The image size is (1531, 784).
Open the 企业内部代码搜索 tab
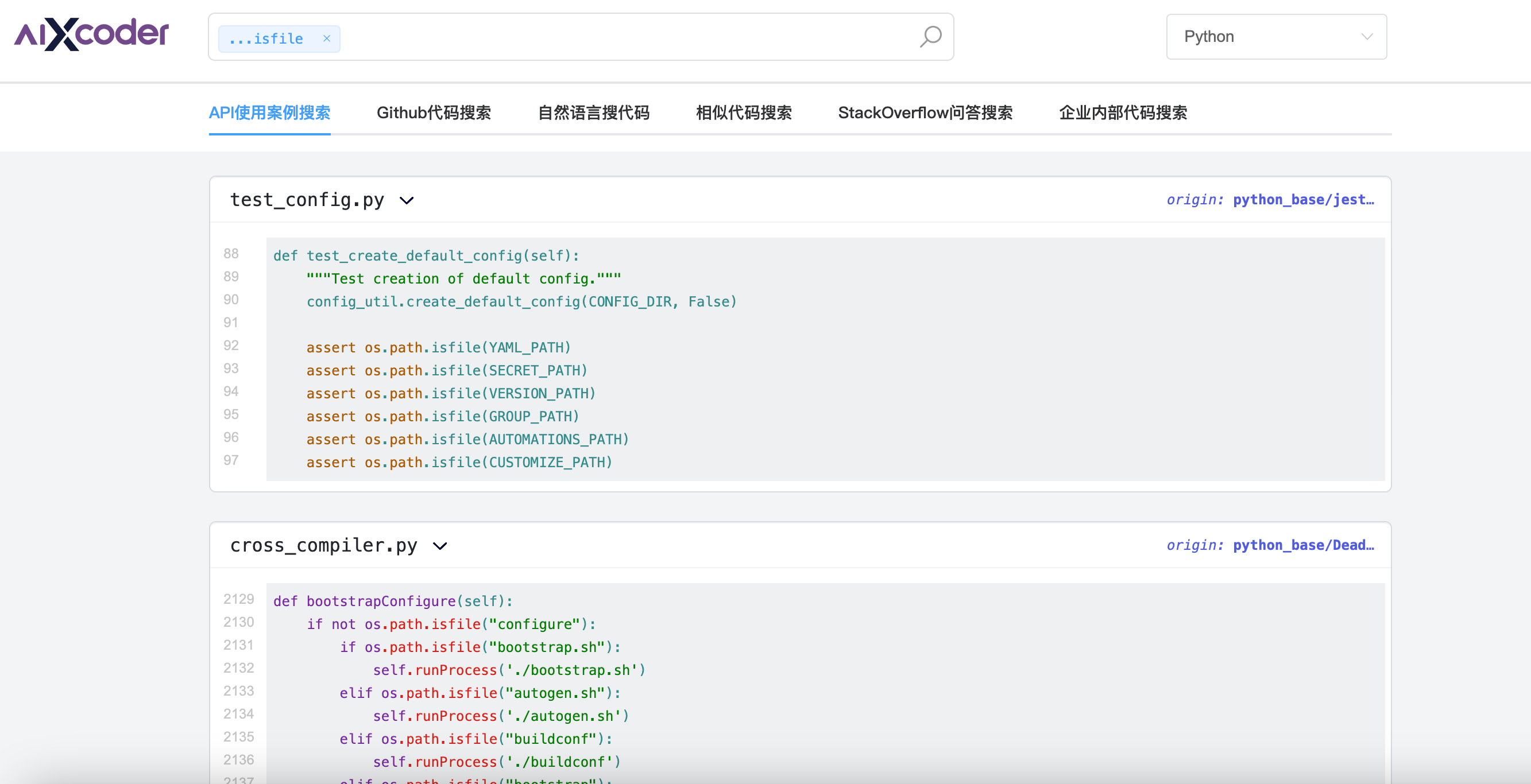coord(1123,114)
